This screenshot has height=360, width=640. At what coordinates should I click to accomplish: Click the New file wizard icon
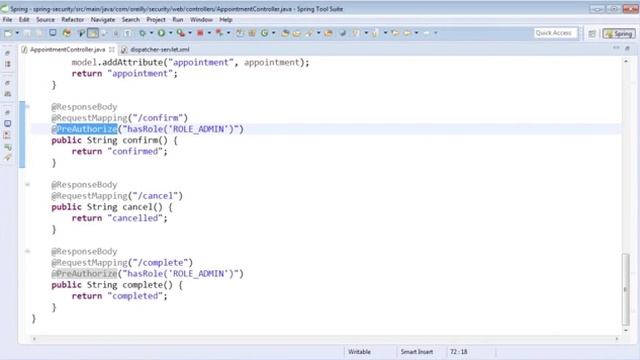[8, 33]
